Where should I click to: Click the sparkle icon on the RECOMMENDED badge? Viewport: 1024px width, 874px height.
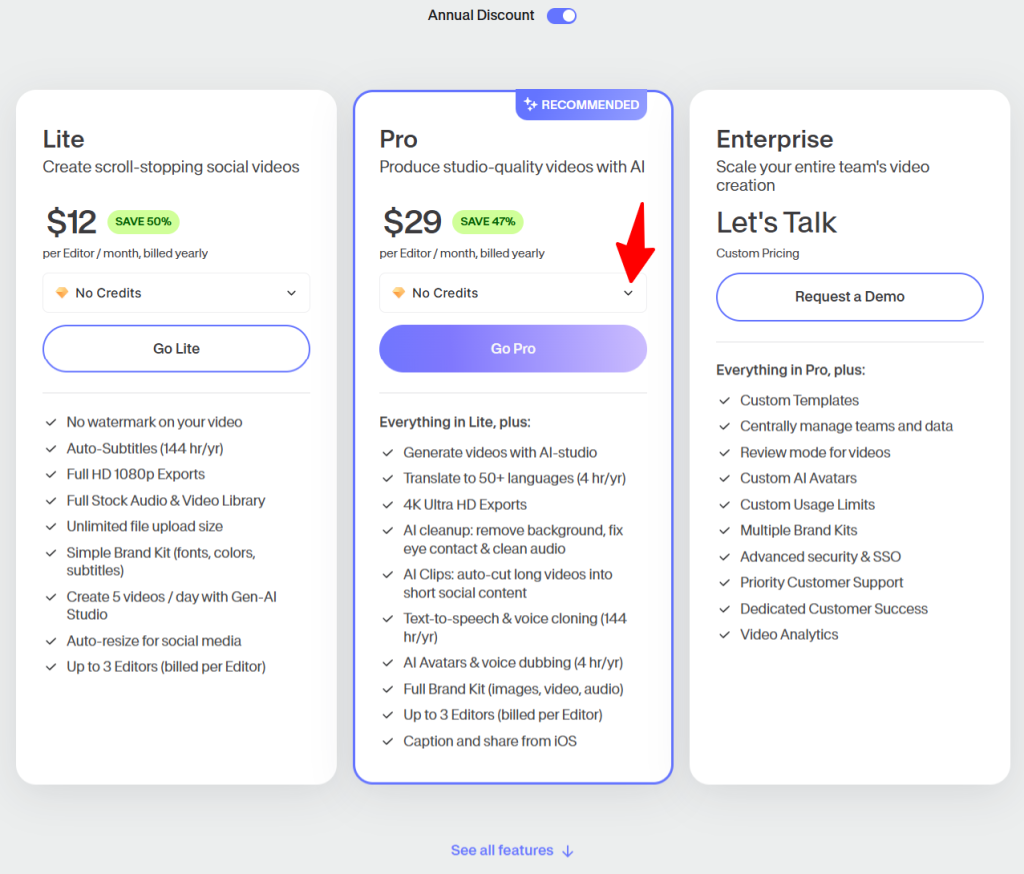click(529, 104)
